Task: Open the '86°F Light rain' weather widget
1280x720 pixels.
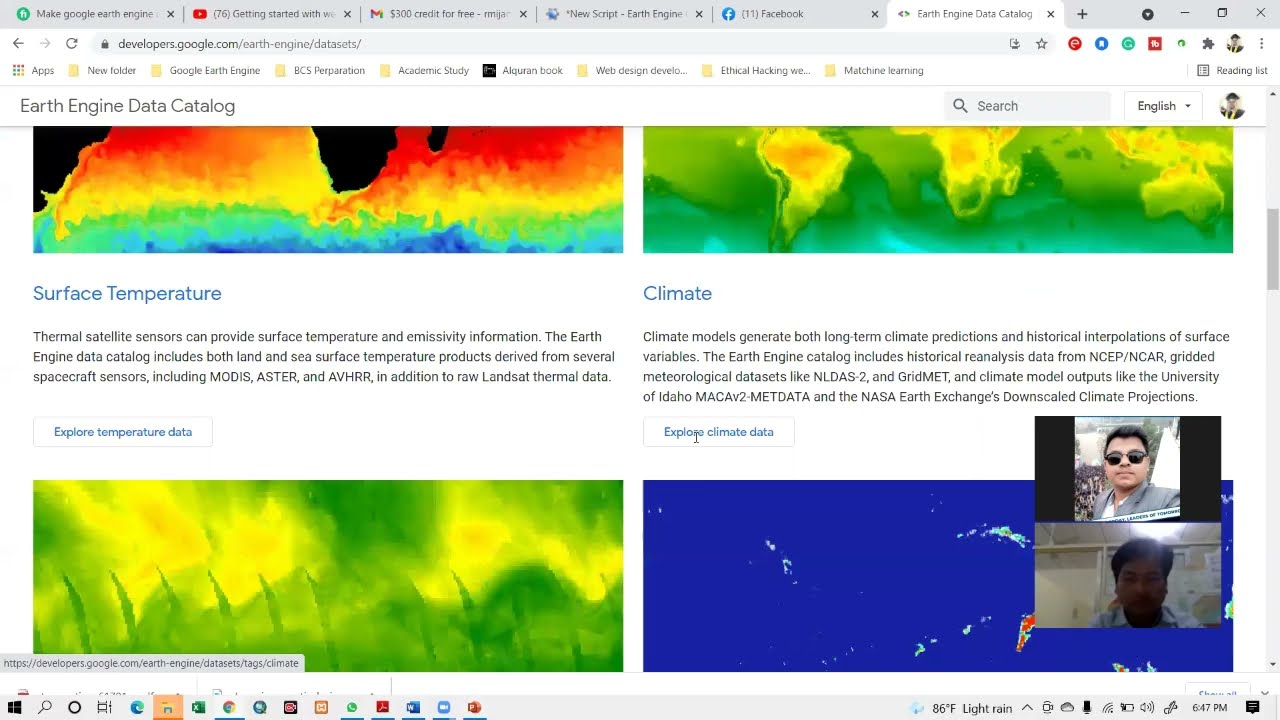Action: tap(962, 708)
